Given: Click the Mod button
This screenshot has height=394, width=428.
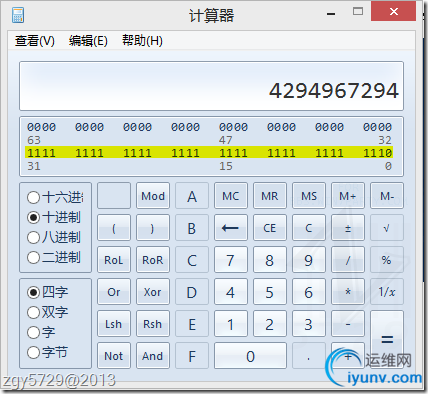Looking at the screenshot, I should click(153, 196).
